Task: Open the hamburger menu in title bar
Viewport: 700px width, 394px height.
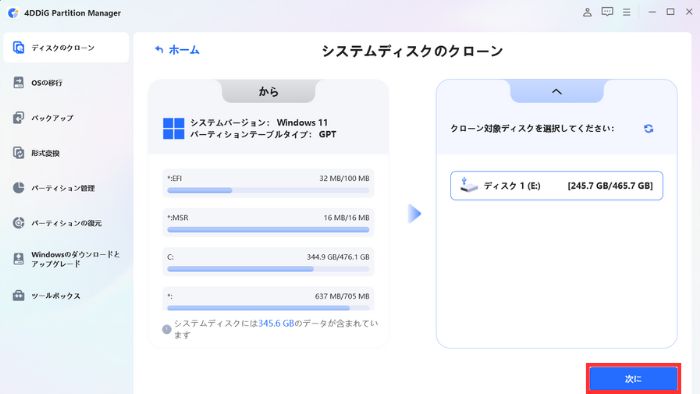Action: pos(627,12)
